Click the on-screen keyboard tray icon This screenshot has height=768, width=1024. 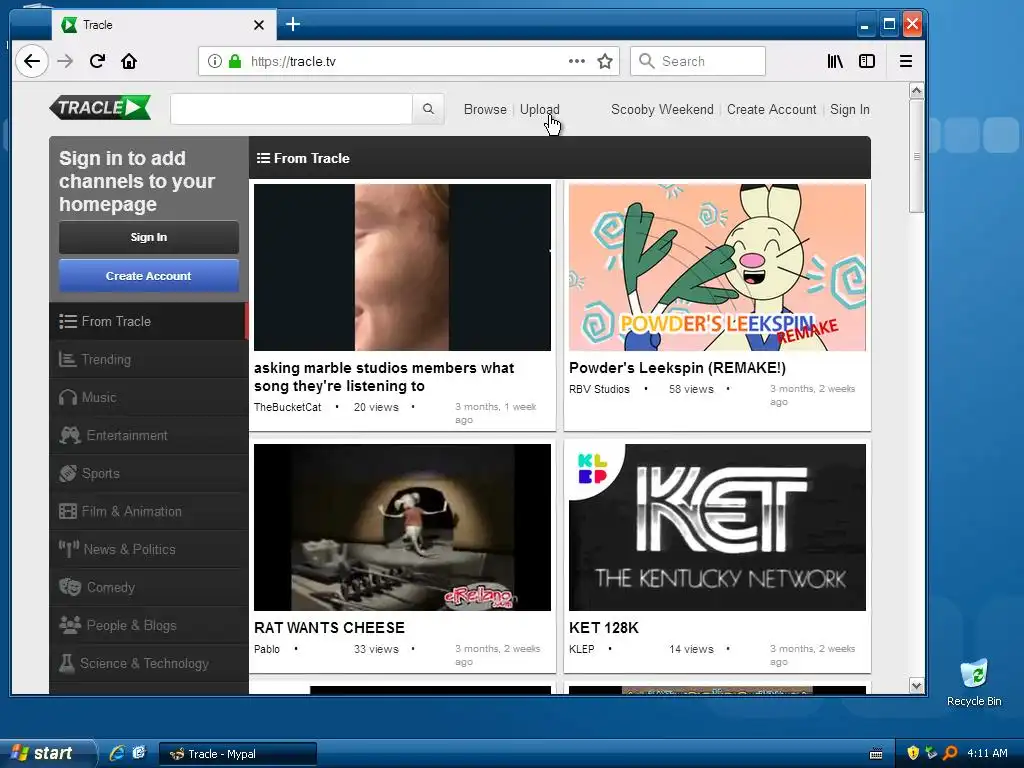(x=876, y=754)
